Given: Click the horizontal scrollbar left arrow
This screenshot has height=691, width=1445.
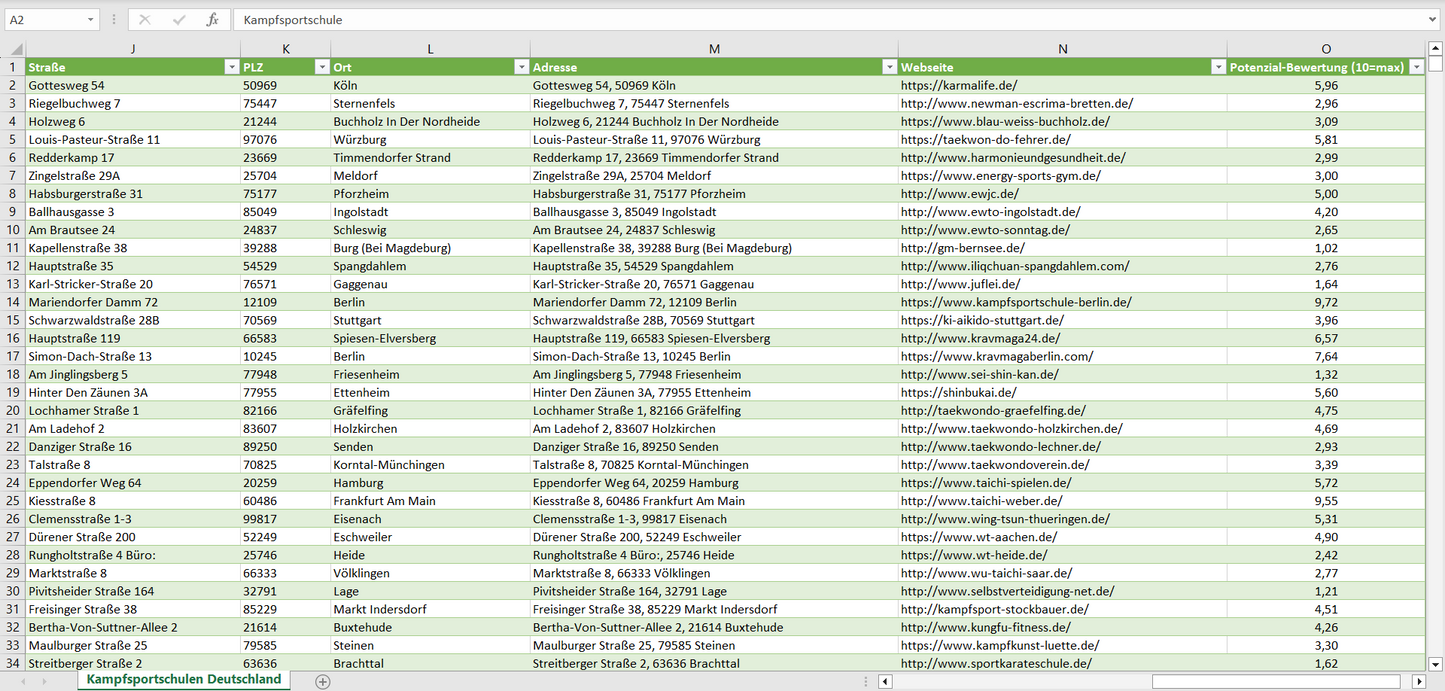Looking at the screenshot, I should click(885, 681).
